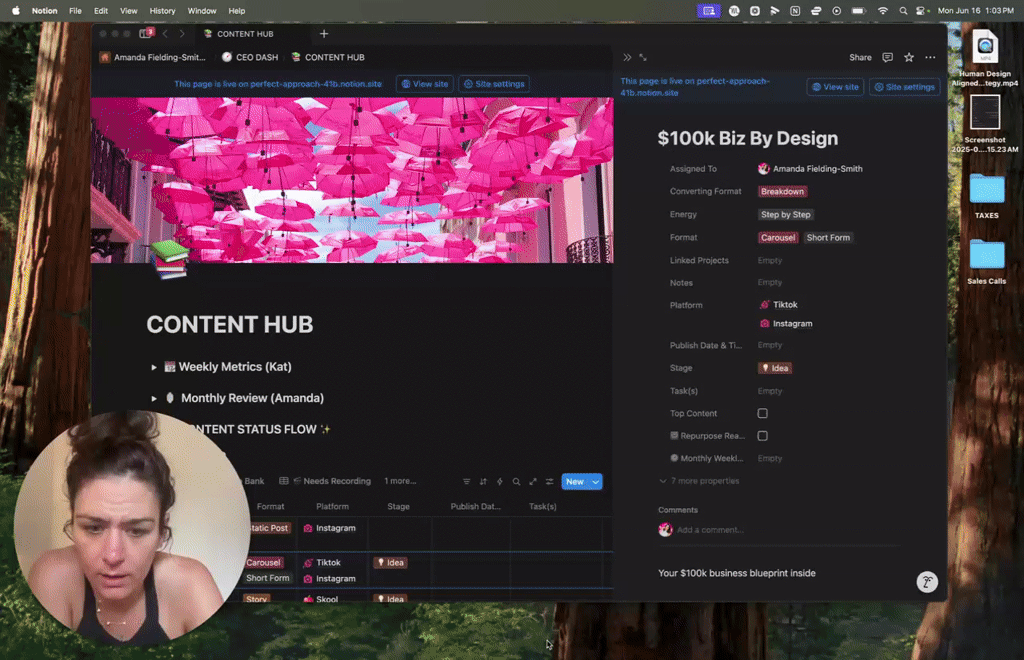The width and height of the screenshot is (1024, 660).
Task: Select the red Idea stage tag
Action: click(775, 368)
